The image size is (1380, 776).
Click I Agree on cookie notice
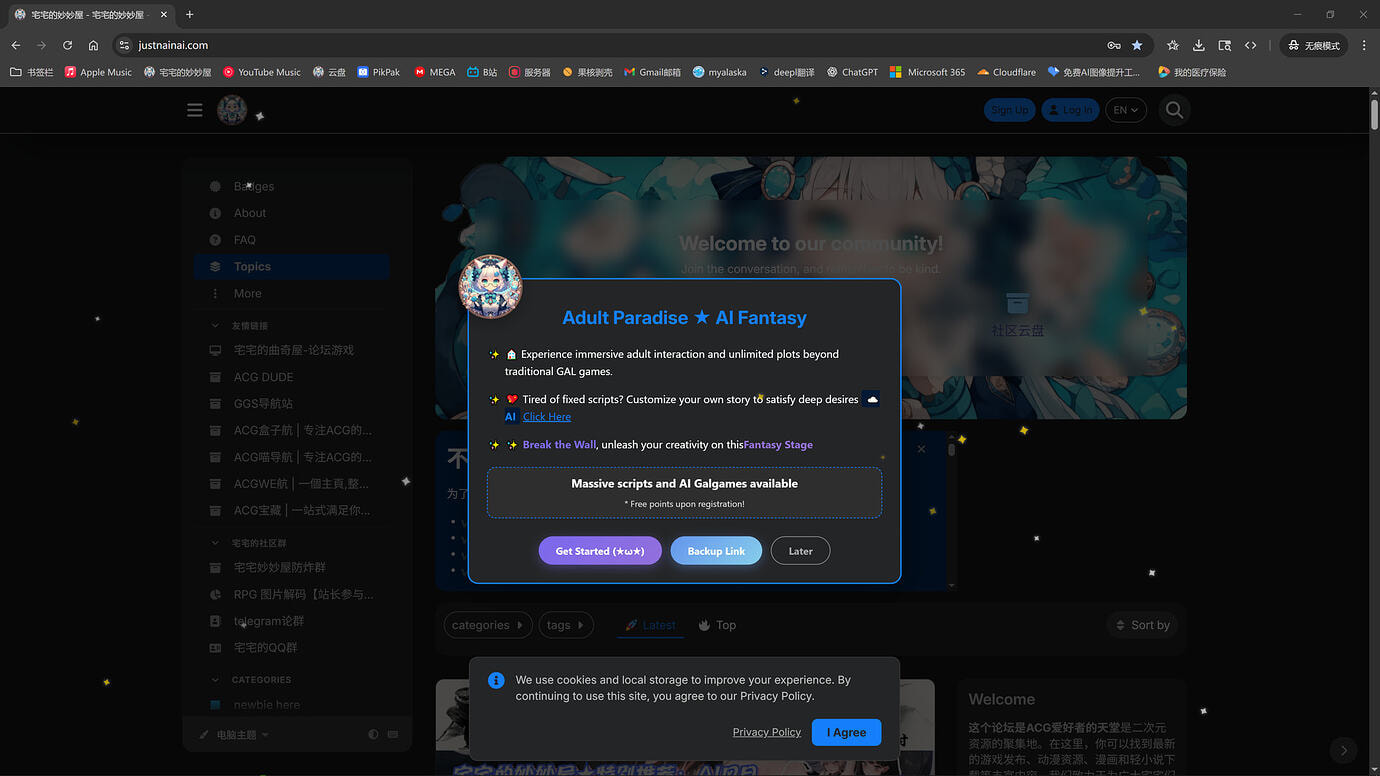(846, 732)
